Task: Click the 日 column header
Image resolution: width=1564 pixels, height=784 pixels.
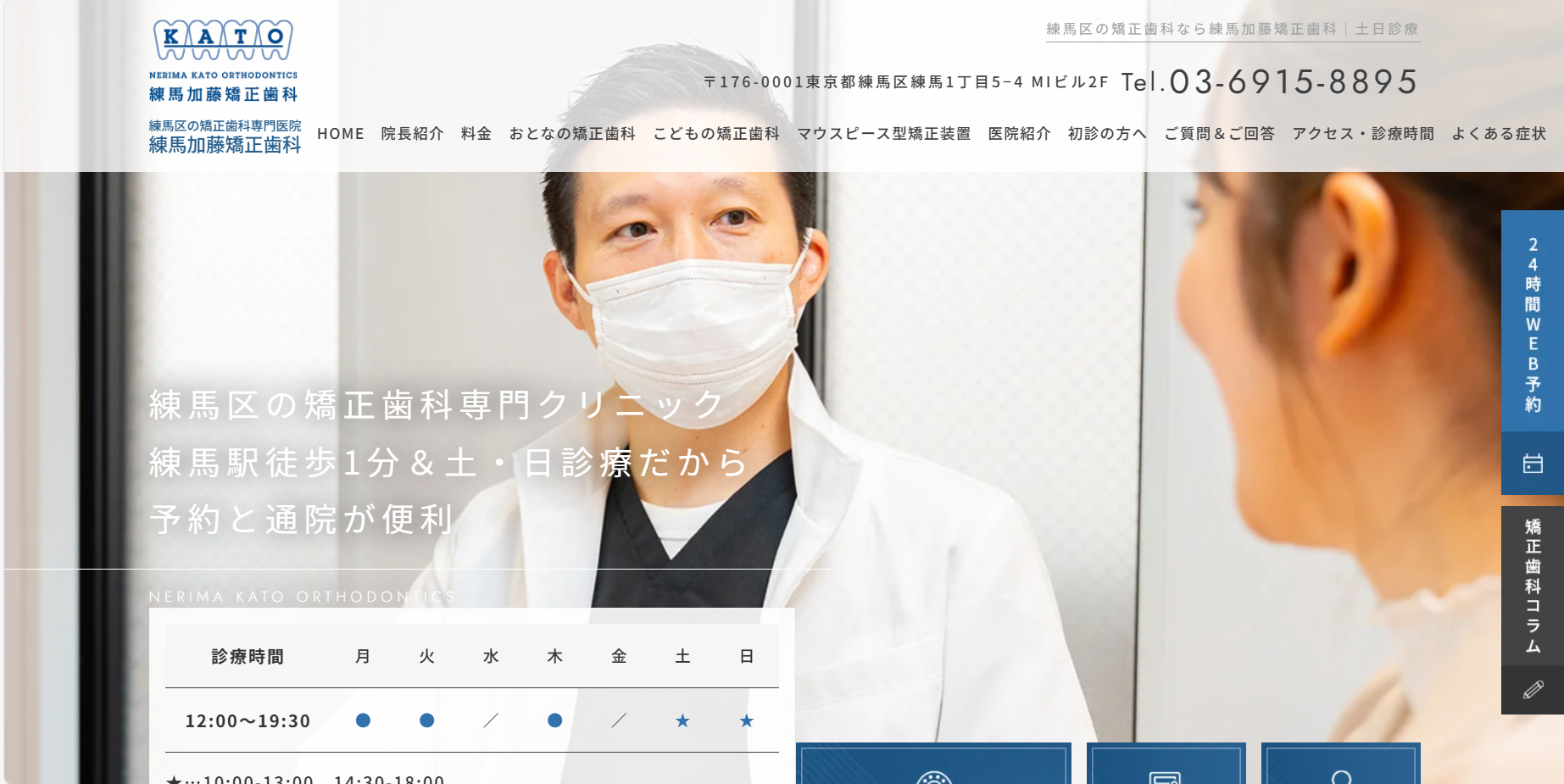Action: point(747,656)
